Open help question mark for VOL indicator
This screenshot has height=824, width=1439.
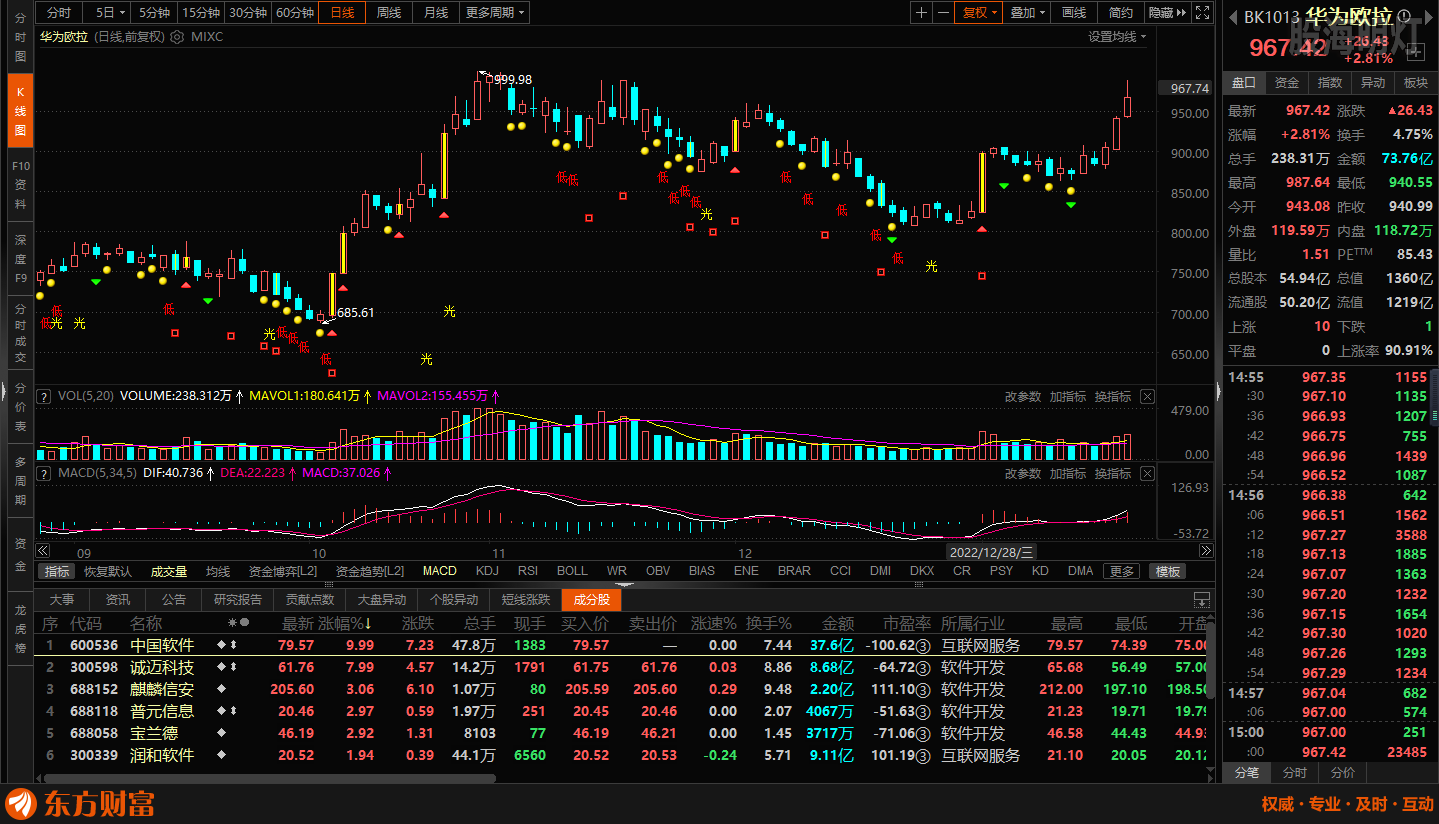pos(44,396)
